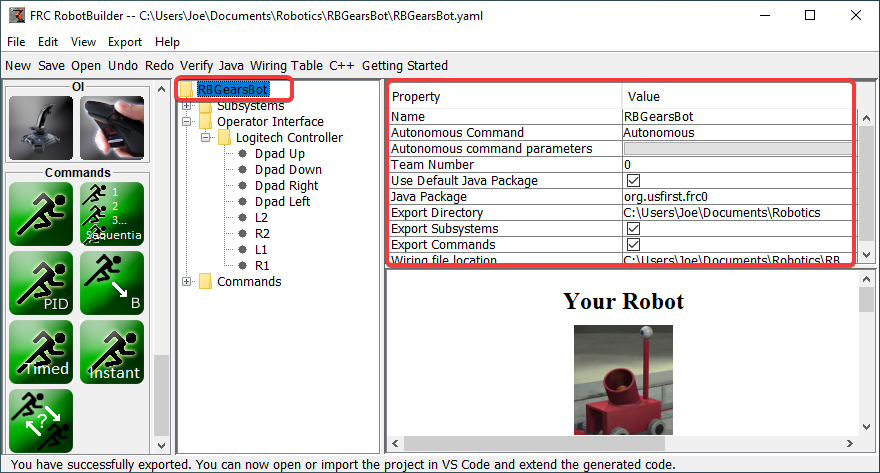Export C++ code via toolbar
The height and width of the screenshot is (473, 880).
pos(342,66)
